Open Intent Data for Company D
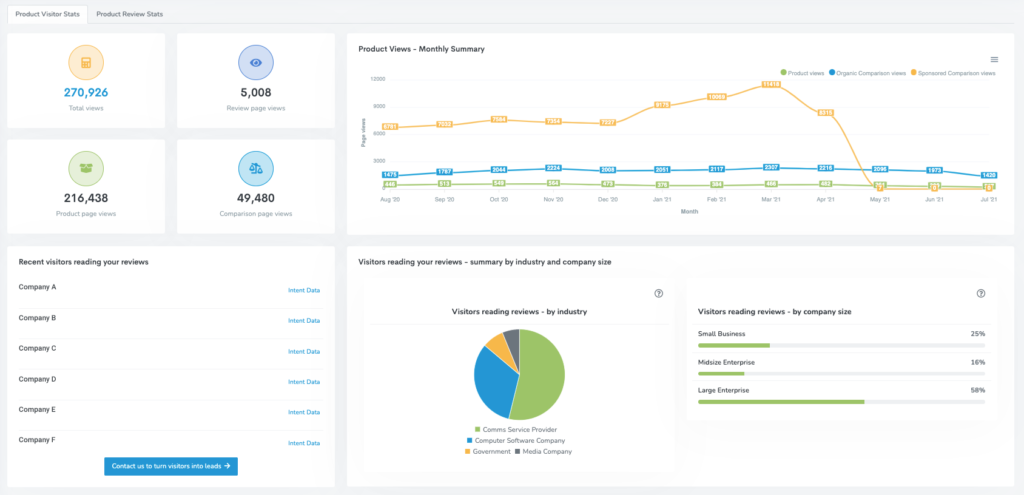Image resolution: width=1024 pixels, height=495 pixels. pos(304,382)
